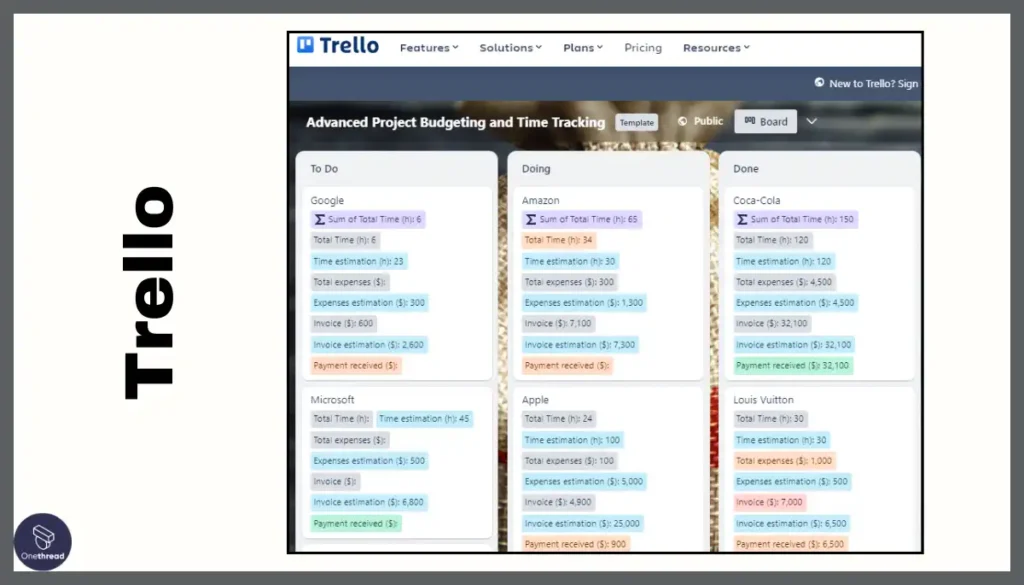Expand the views chevron beside Board

(812, 121)
